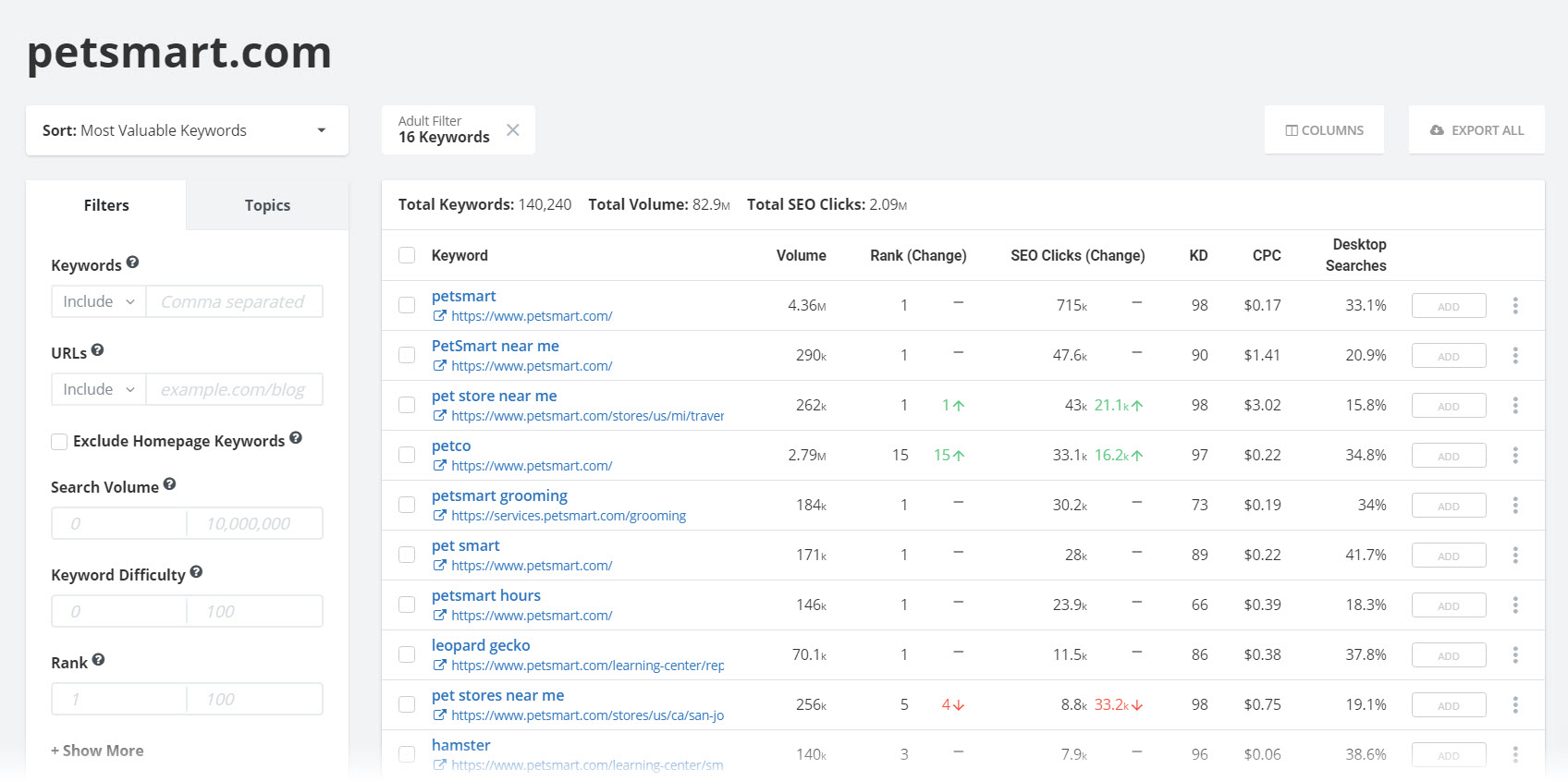Open the petco row three-dot menu
Screen dimensions: 1568x782
1515,455
